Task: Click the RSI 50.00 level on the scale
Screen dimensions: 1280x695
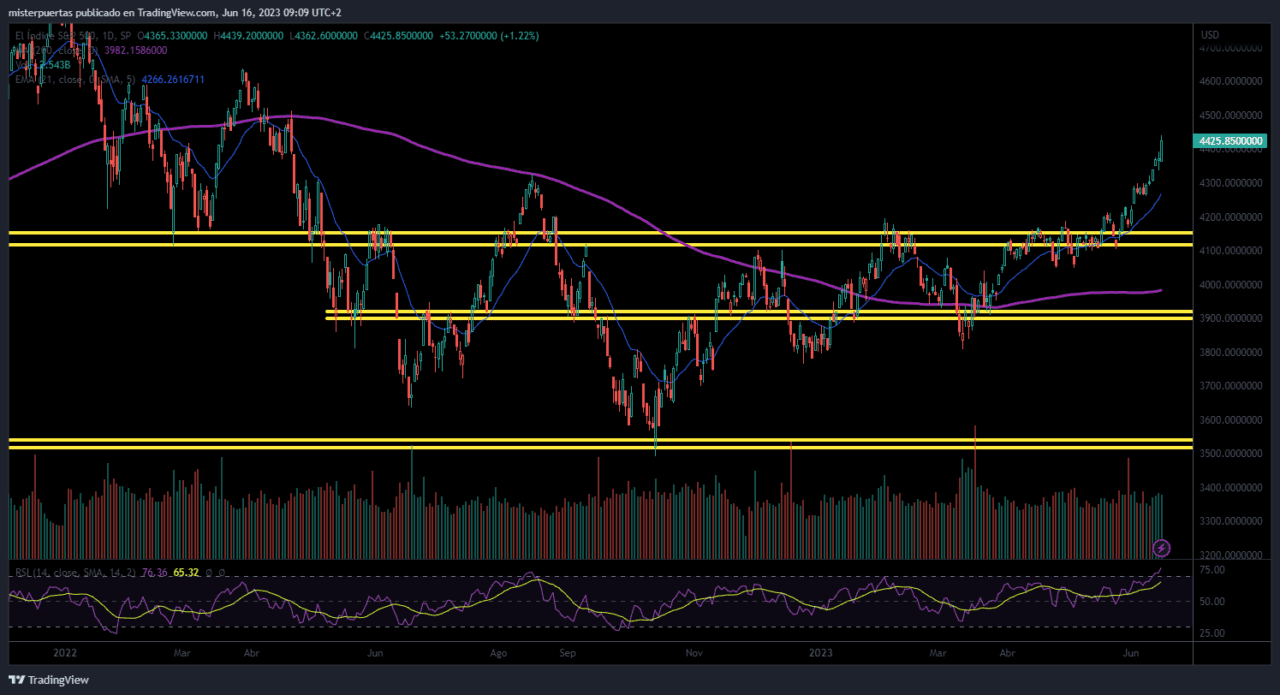Action: 1213,601
